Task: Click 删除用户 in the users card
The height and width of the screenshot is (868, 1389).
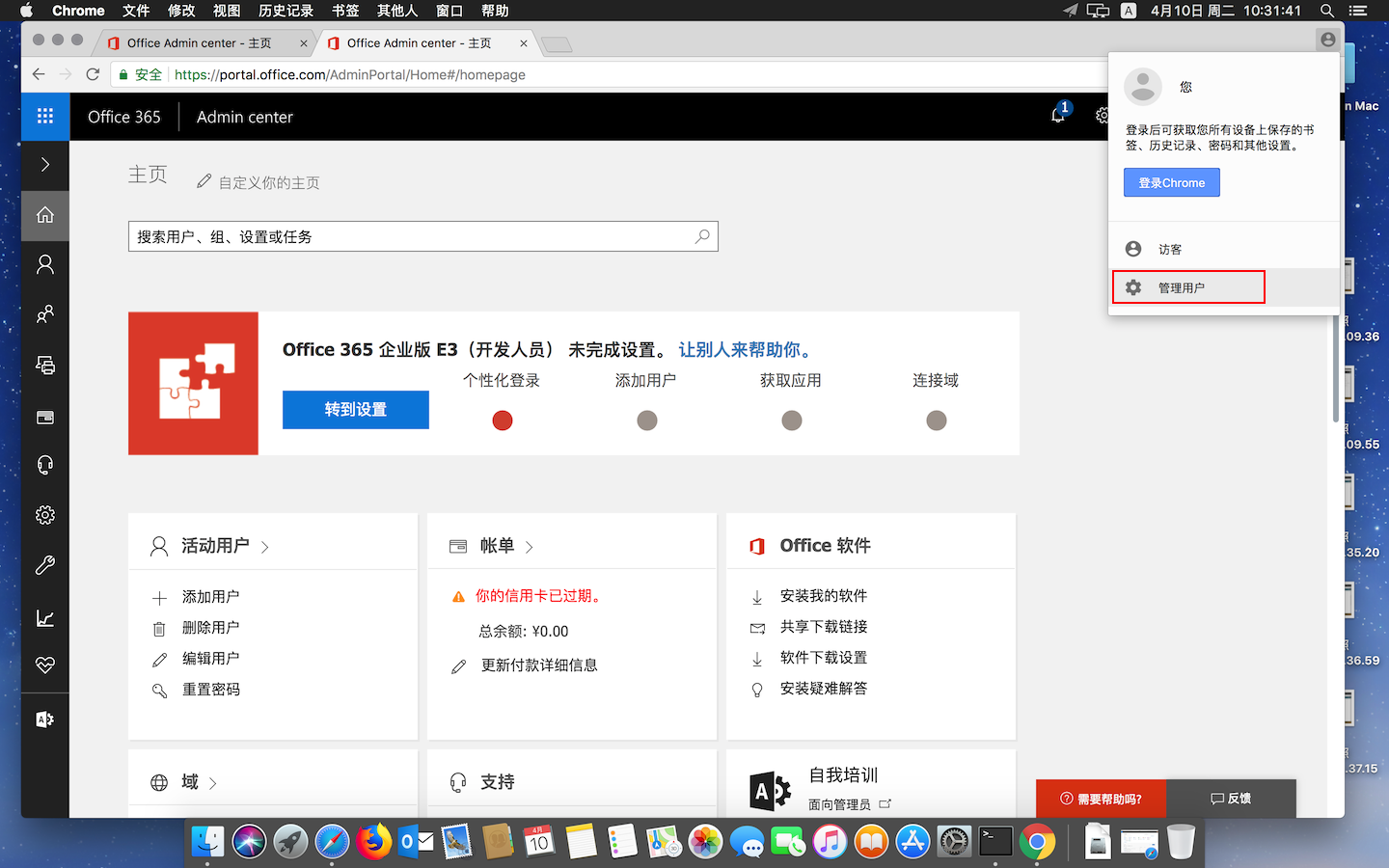Action: 210,628
